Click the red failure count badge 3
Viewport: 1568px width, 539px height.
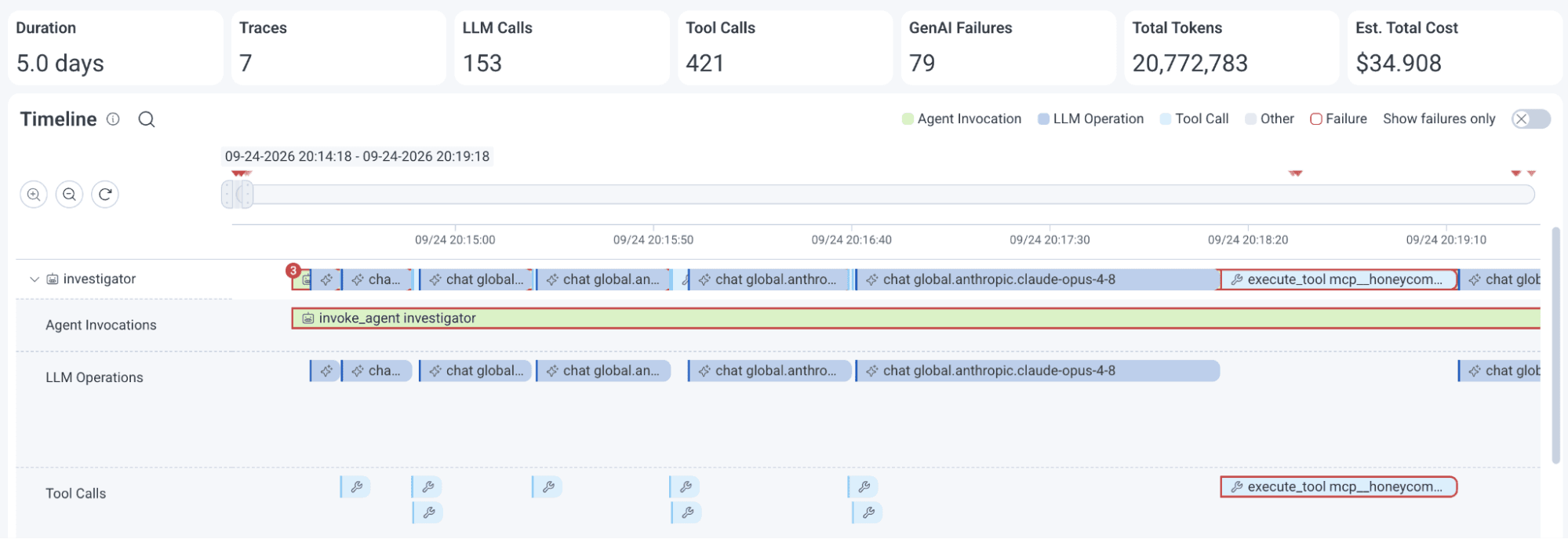(293, 271)
